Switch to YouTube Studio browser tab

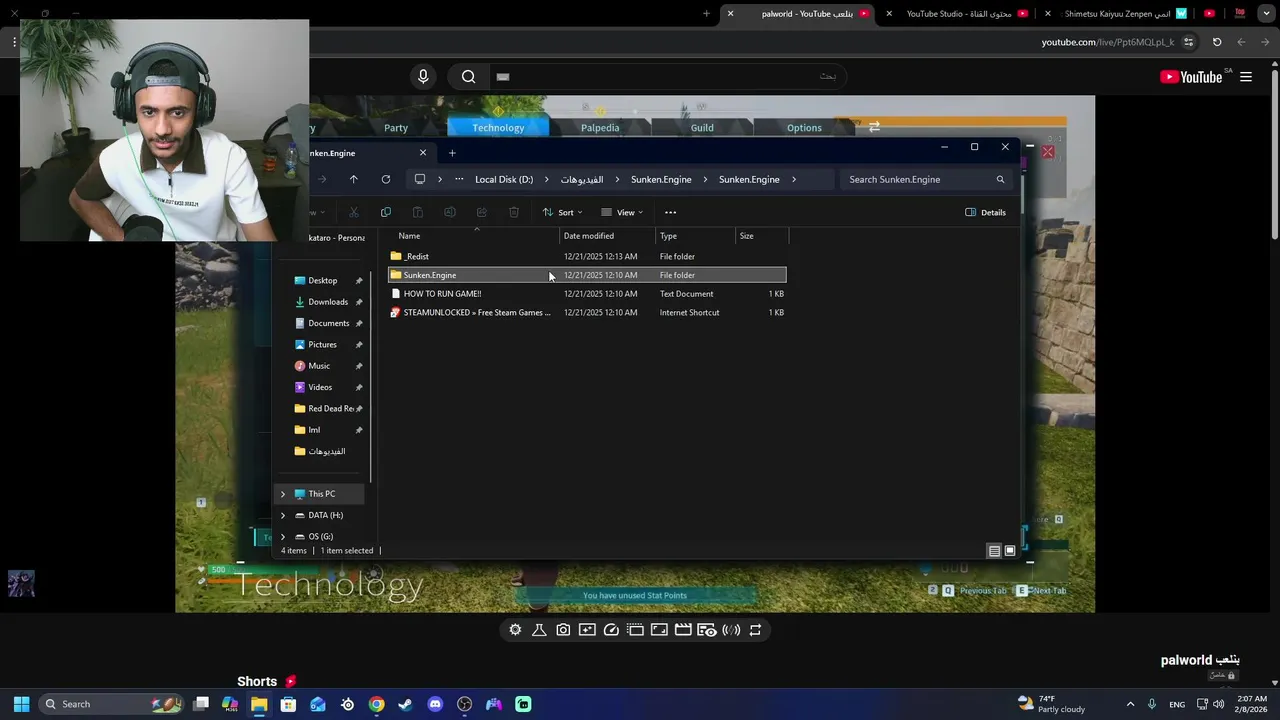point(959,14)
